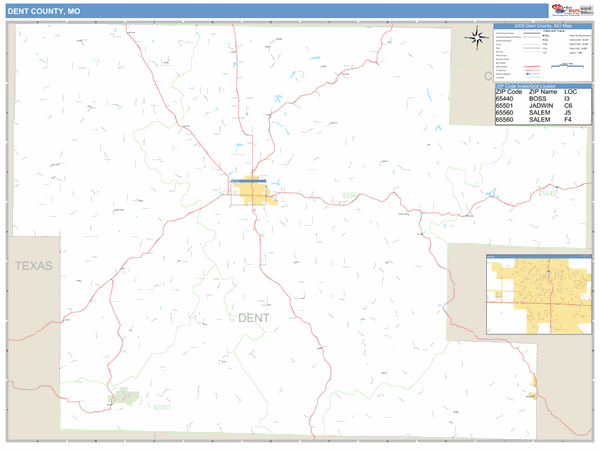The width and height of the screenshot is (600, 450).
Task: Click the scale bar in the legend
Action: point(568,66)
